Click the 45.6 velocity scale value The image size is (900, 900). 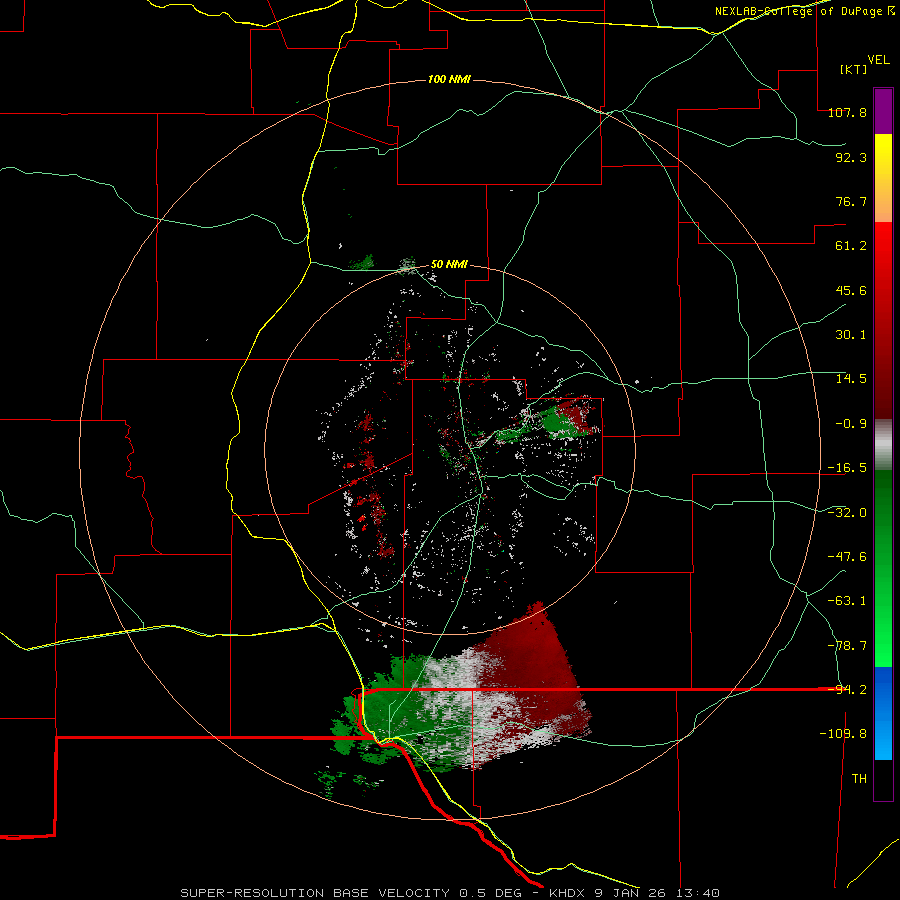[x=851, y=290]
